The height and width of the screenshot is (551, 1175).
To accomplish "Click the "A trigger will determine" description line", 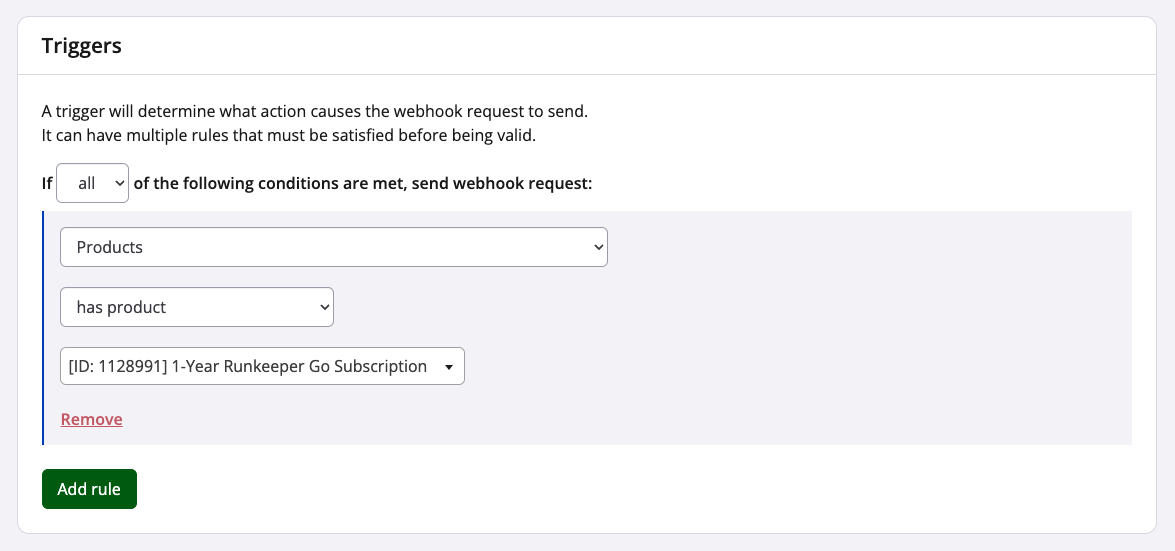I will click(321, 110).
